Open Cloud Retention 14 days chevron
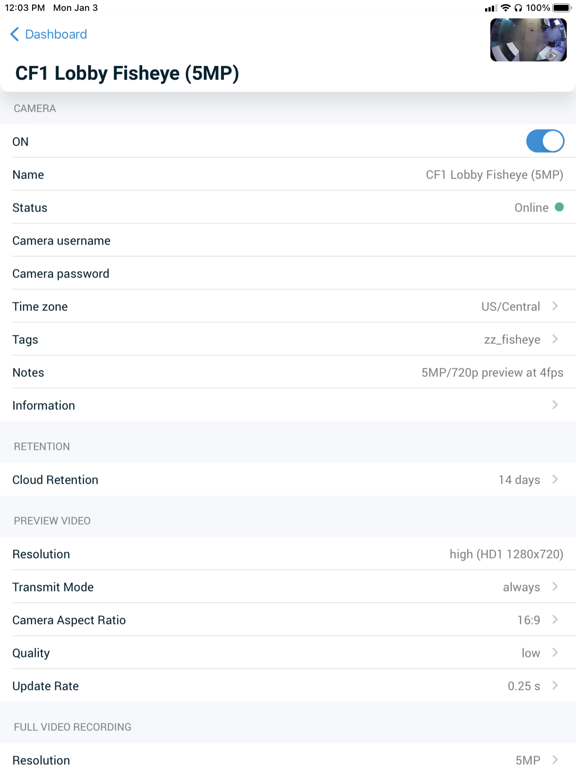 [555, 479]
